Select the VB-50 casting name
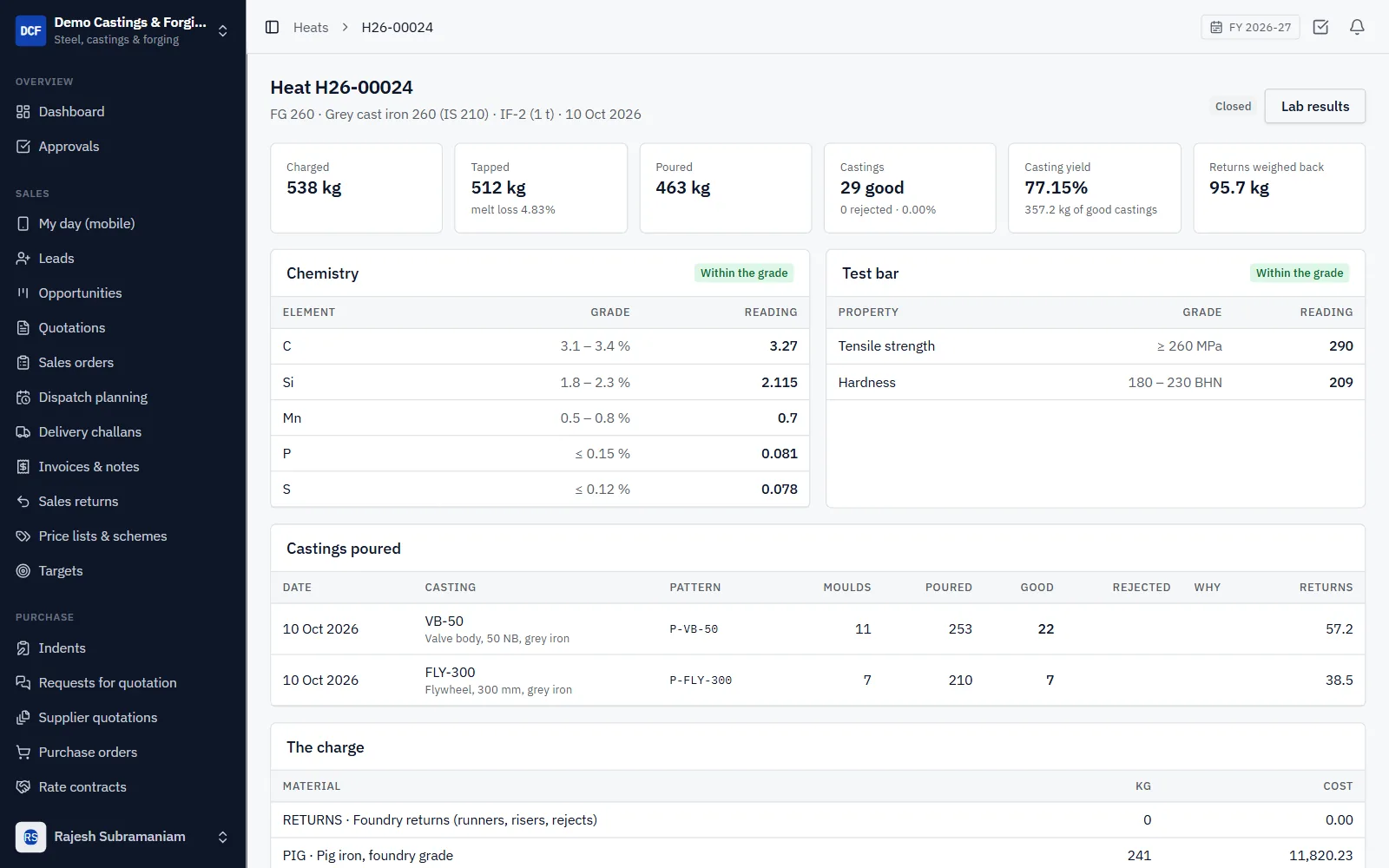 (444, 621)
